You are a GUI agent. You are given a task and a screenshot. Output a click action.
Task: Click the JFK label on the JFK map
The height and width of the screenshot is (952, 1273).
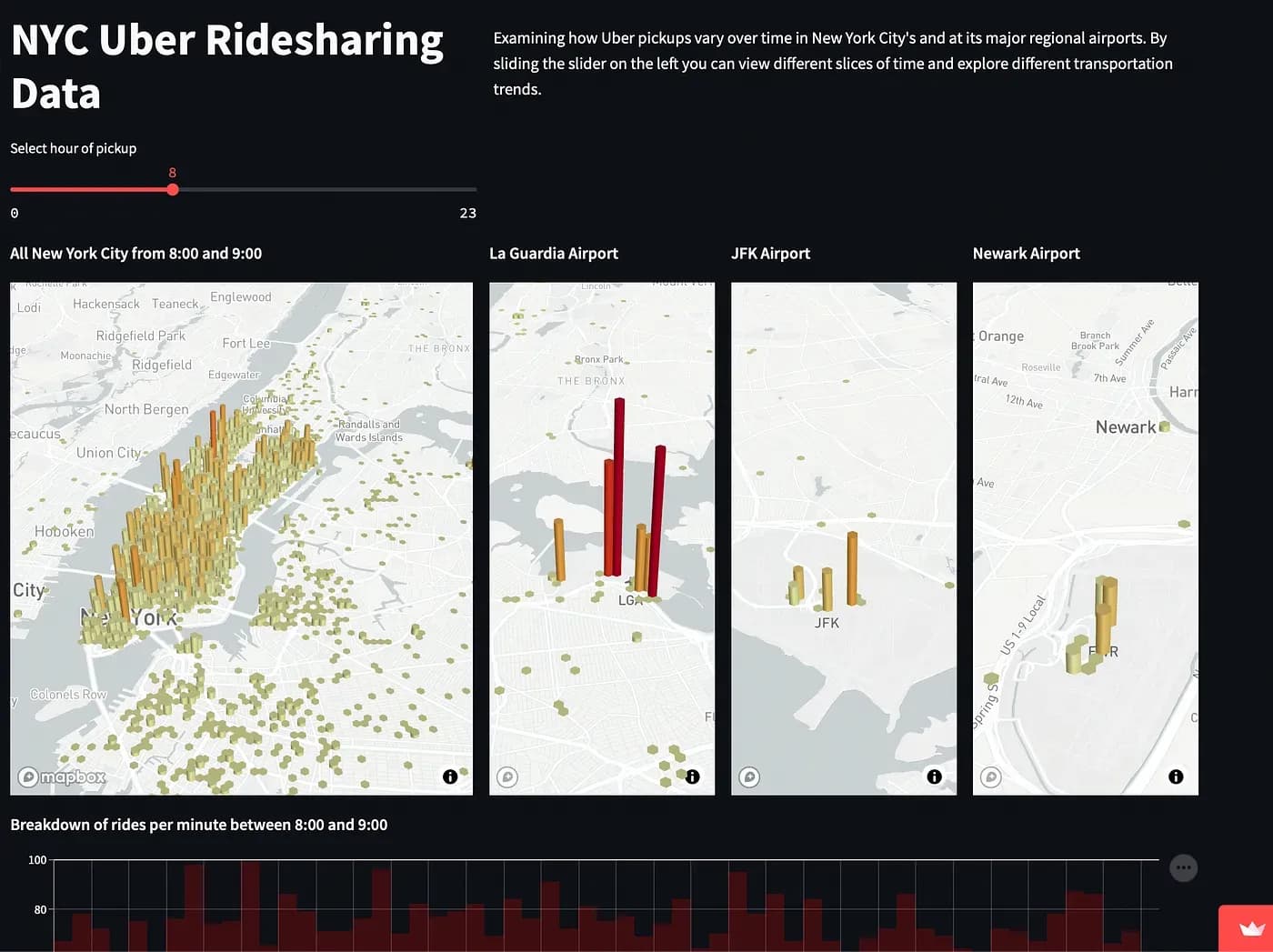click(x=827, y=623)
